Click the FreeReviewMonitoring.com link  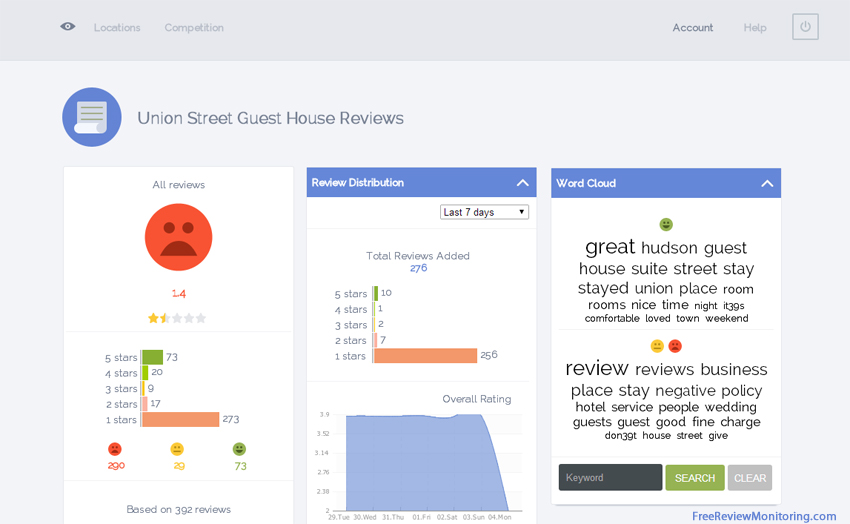click(x=764, y=516)
